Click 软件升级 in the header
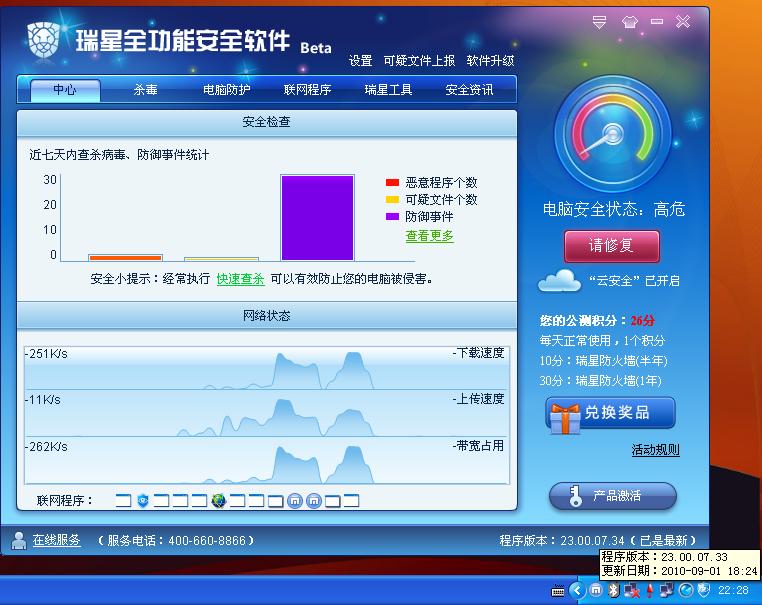 pyautogui.click(x=490, y=61)
